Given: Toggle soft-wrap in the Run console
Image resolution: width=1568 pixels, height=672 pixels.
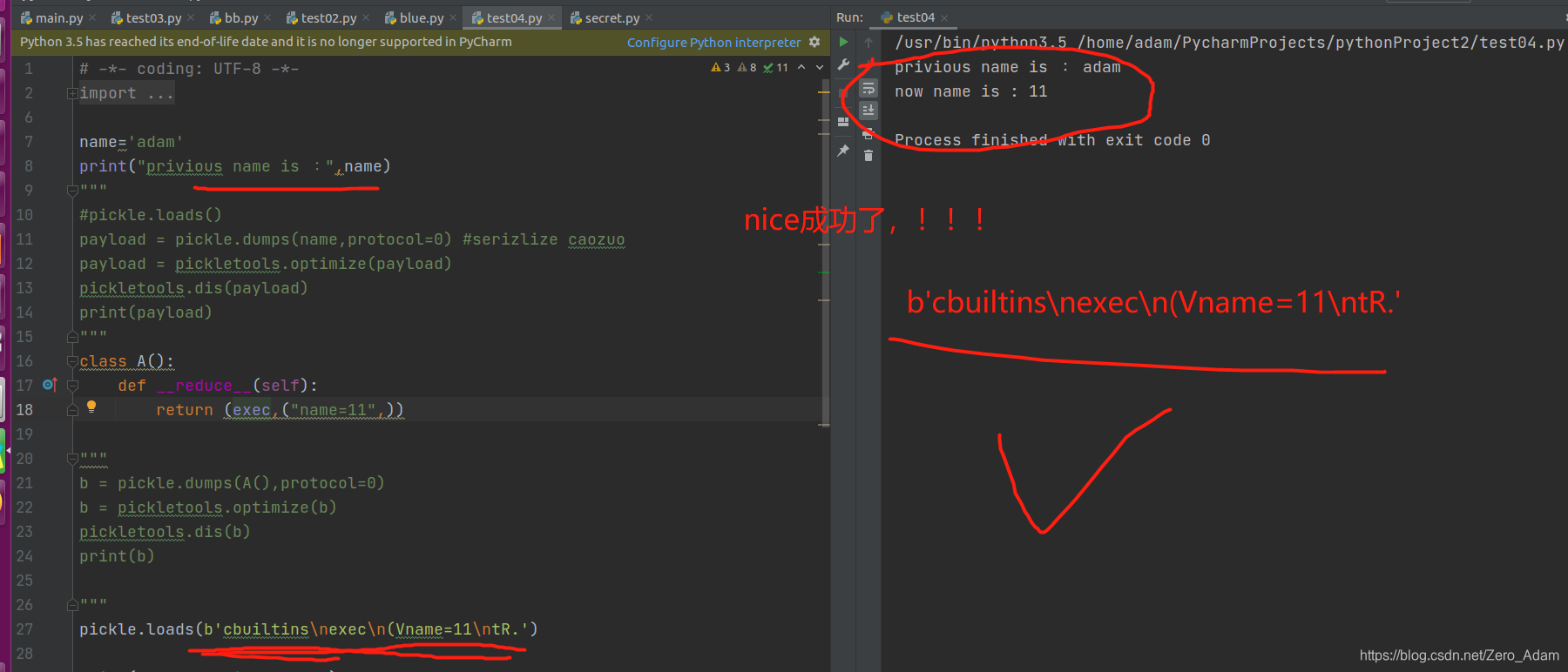Looking at the screenshot, I should [x=868, y=88].
